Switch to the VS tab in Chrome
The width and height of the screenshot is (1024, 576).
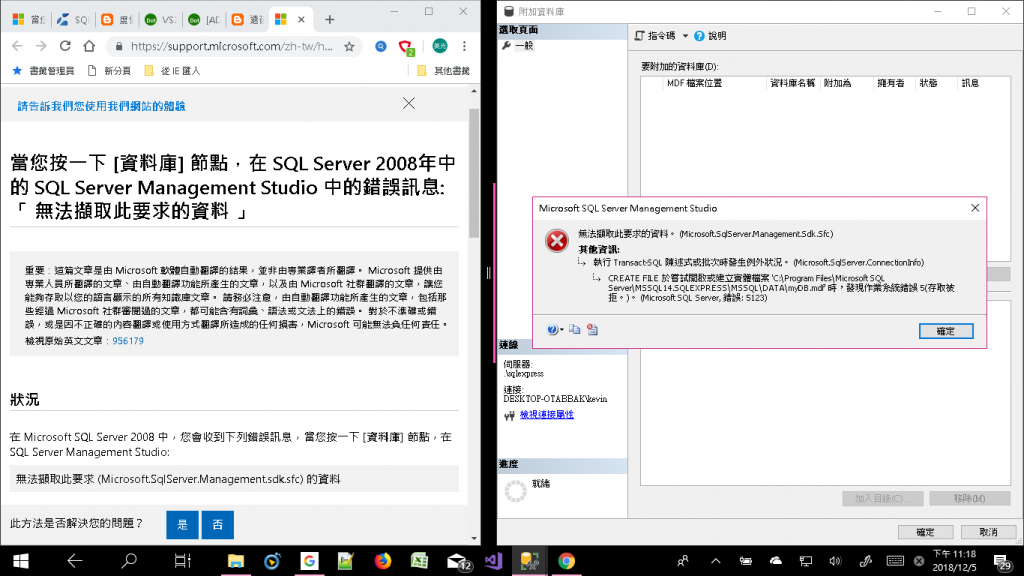[160, 20]
